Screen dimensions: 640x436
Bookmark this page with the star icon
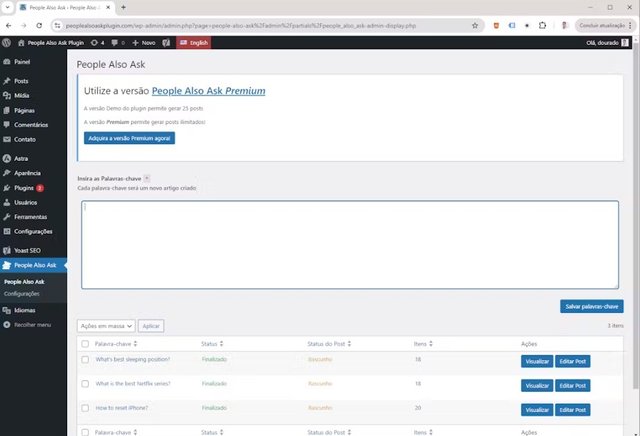tap(475, 25)
